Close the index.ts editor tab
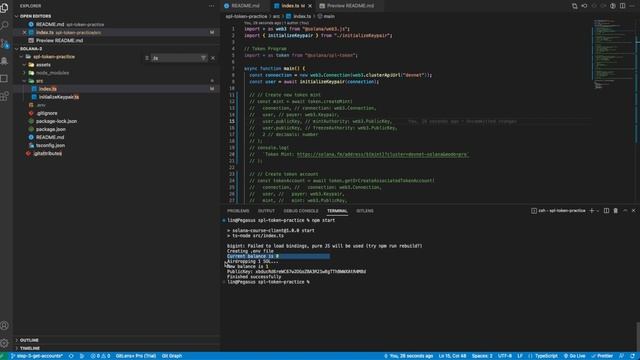 [x=310, y=6]
